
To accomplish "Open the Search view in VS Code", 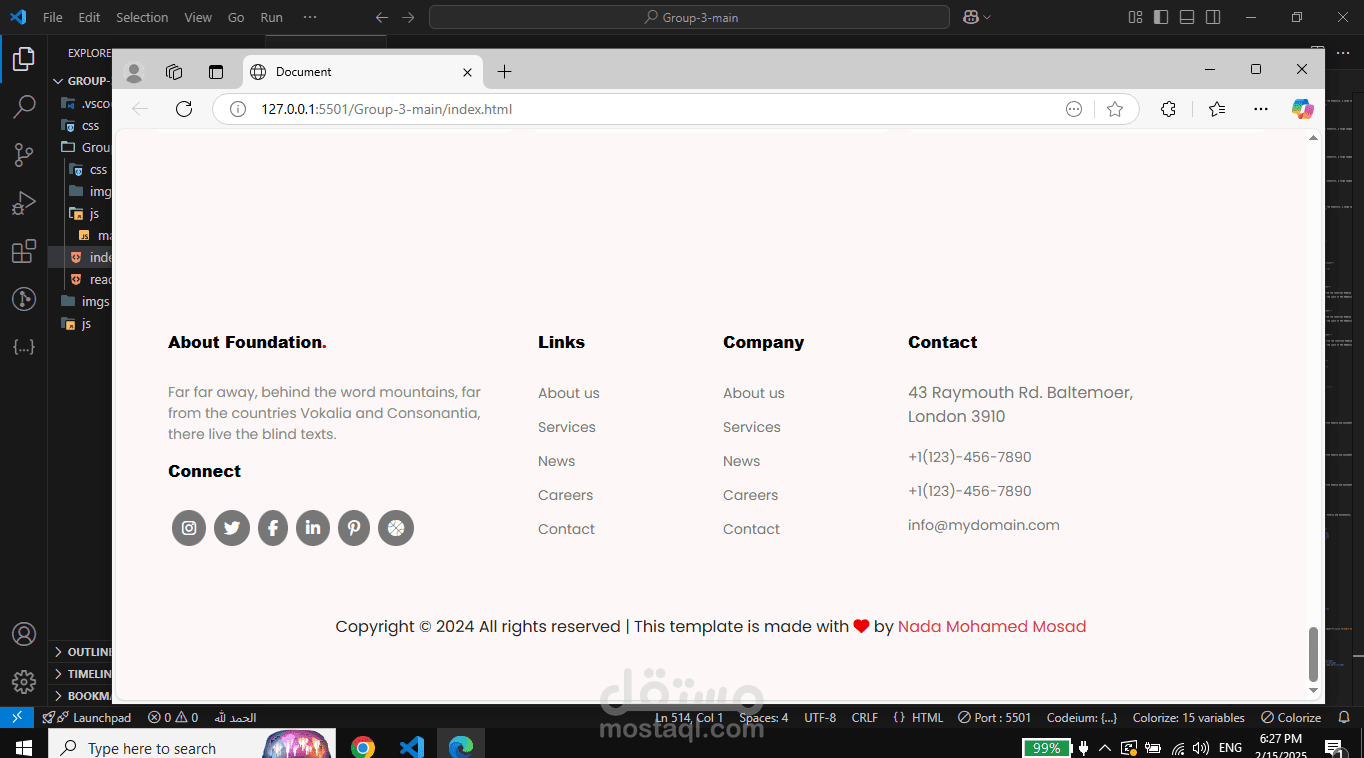I will [x=24, y=106].
